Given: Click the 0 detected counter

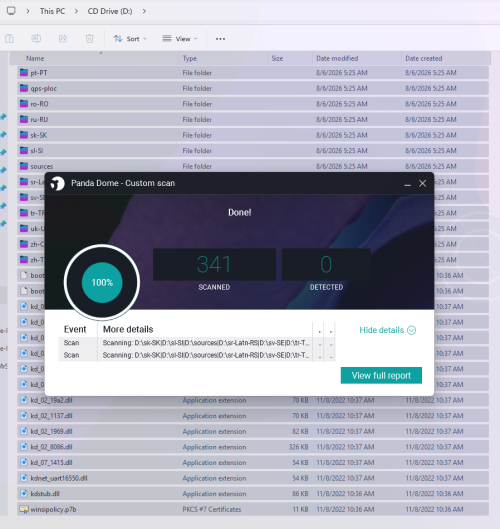Looking at the screenshot, I should coord(326,264).
